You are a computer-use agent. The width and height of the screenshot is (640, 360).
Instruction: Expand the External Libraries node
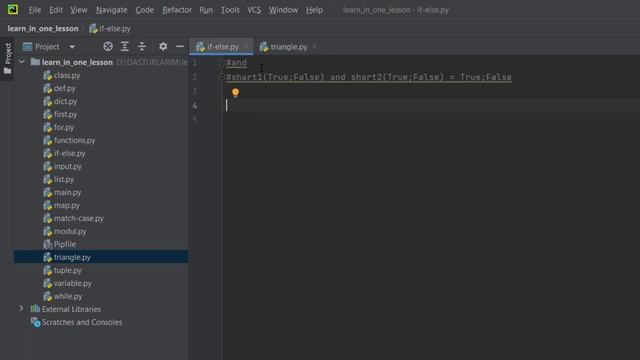pyautogui.click(x=21, y=309)
